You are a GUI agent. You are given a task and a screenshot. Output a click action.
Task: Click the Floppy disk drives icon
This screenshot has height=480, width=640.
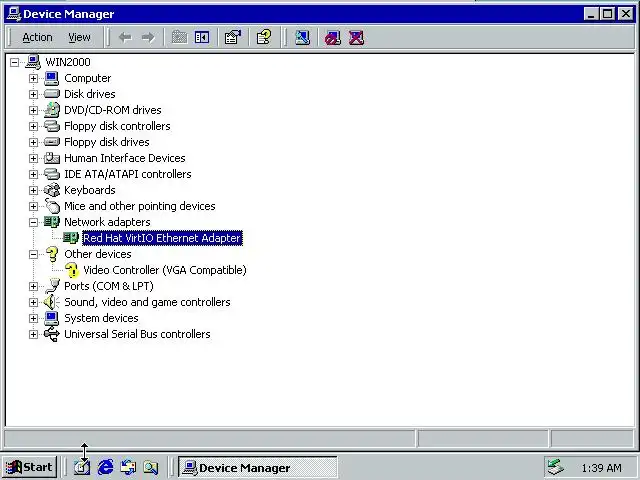tap(51, 142)
